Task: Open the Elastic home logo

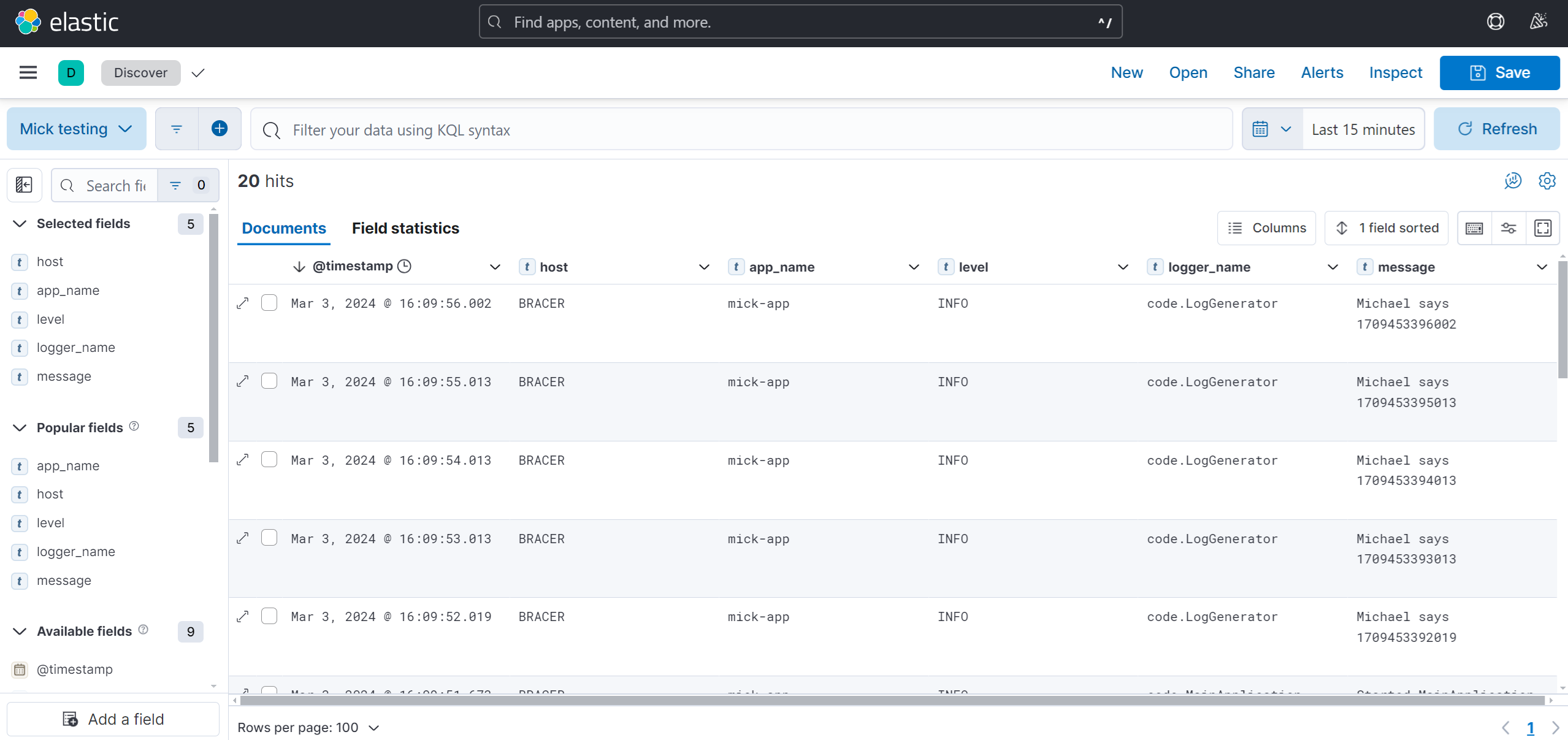Action: click(66, 22)
